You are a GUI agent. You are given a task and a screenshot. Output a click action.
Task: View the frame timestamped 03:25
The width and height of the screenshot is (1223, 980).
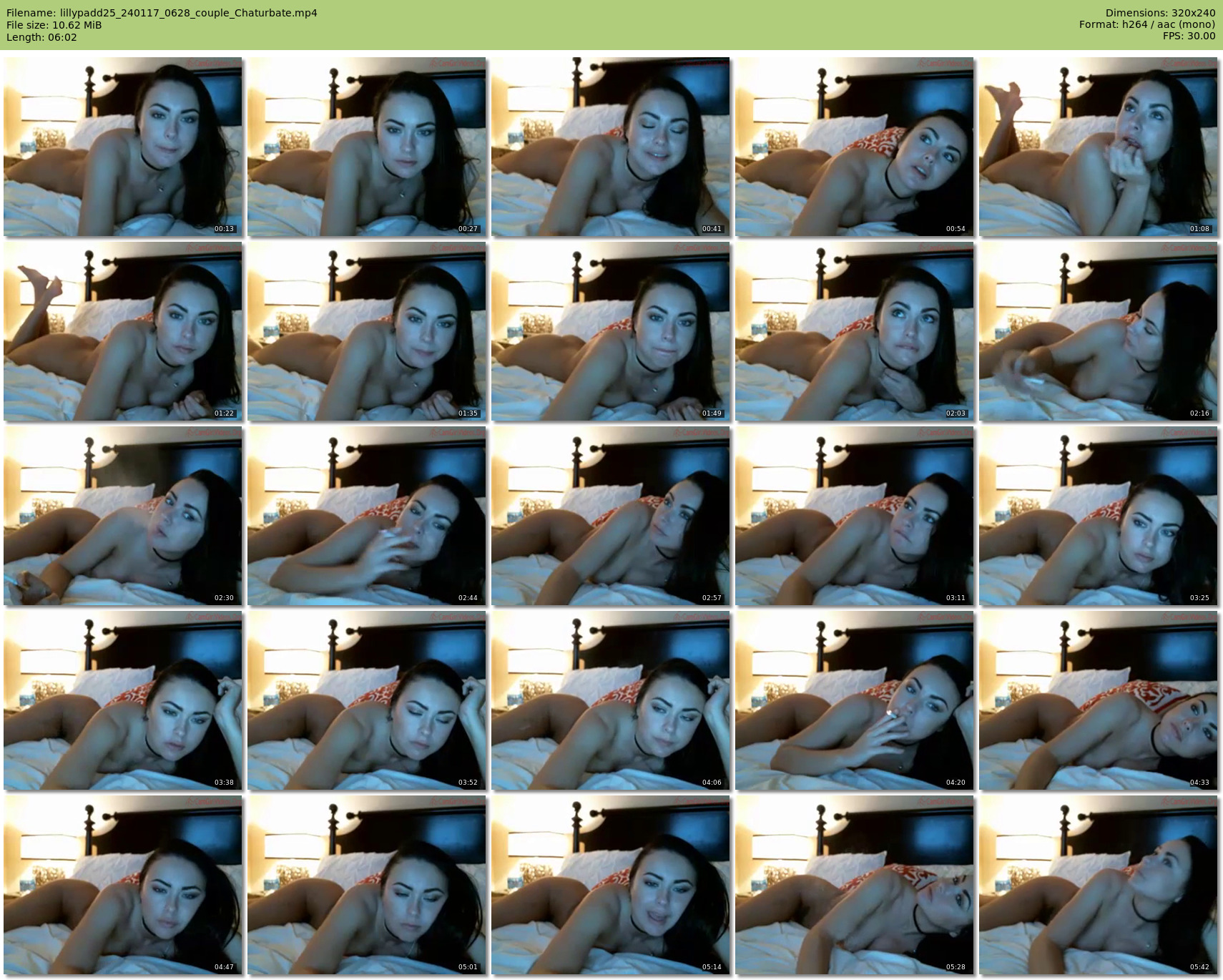(1099, 516)
